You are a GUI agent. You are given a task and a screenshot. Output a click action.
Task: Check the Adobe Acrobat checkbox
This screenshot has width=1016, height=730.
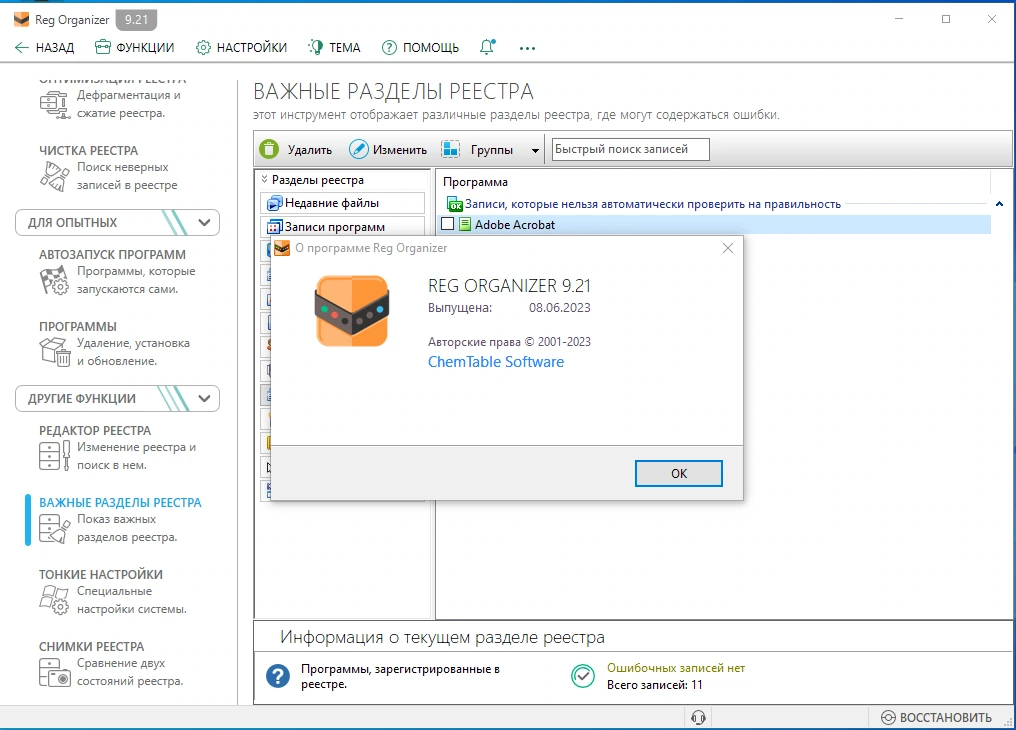(447, 224)
